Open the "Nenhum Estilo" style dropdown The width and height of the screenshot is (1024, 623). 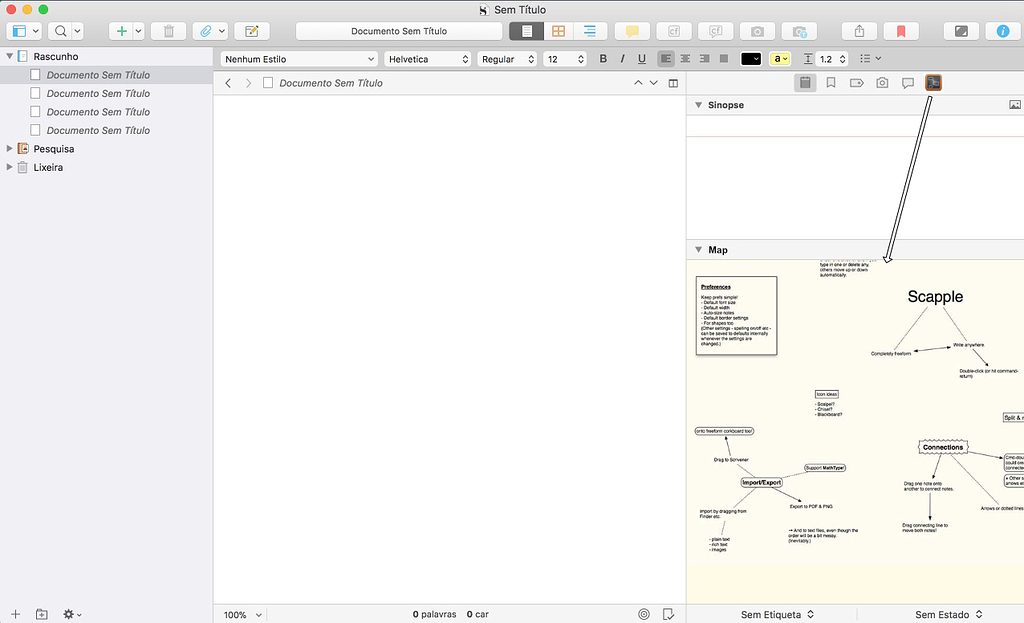tap(298, 58)
